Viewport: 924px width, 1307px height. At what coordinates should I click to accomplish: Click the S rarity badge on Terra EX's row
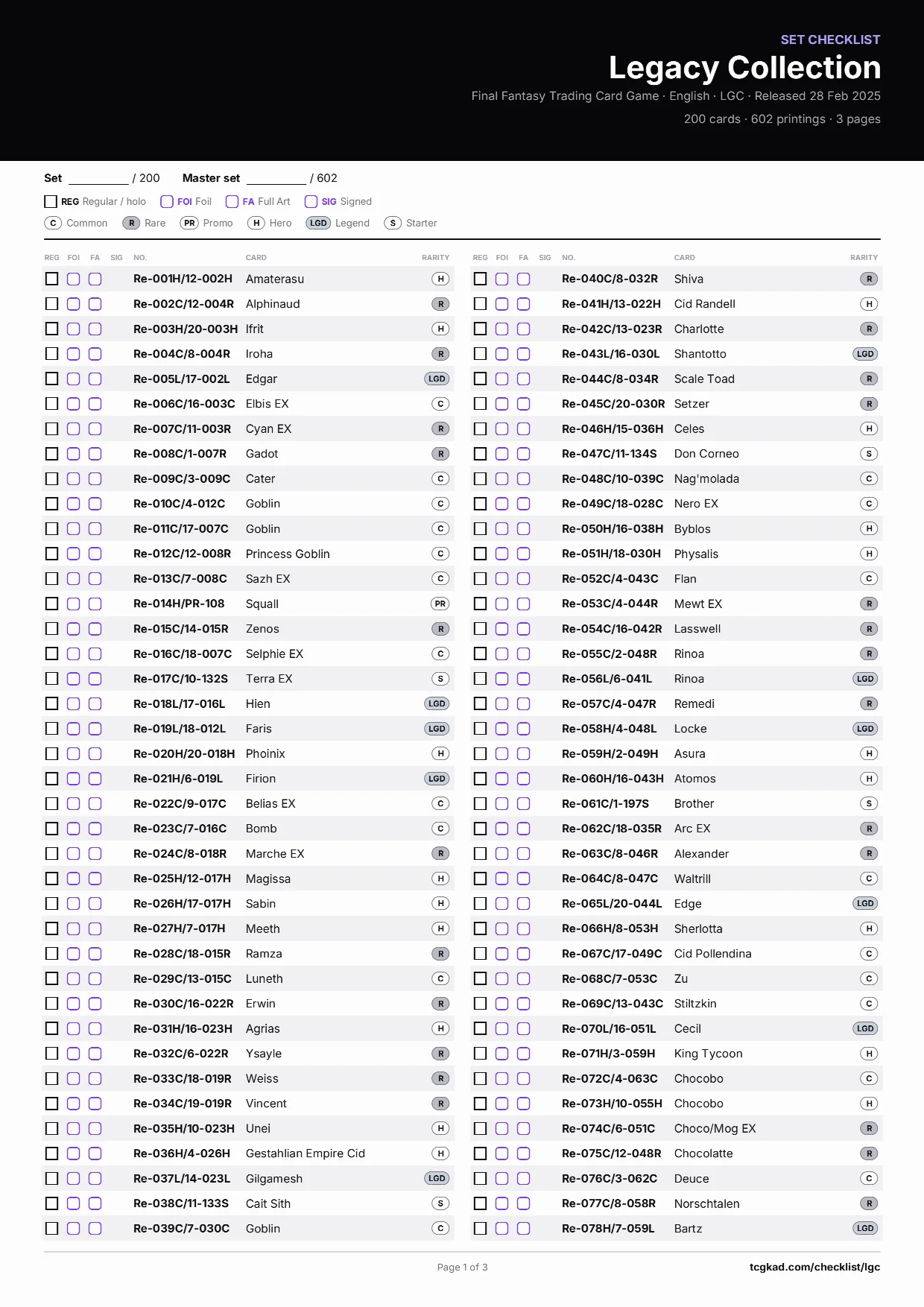(x=441, y=679)
